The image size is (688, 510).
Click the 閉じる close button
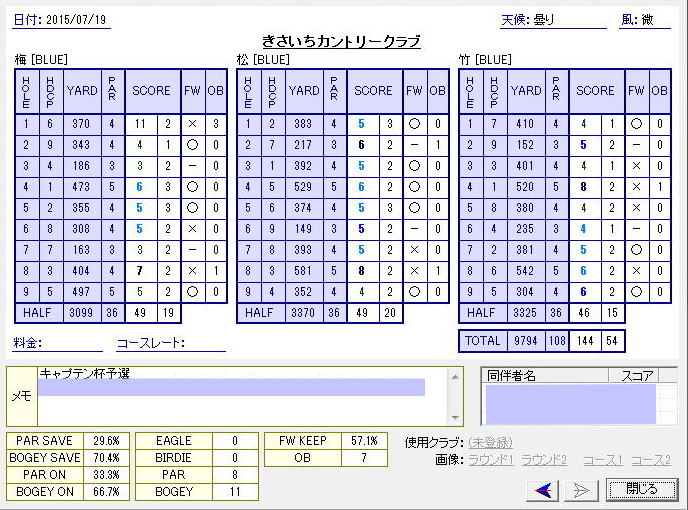(641, 489)
